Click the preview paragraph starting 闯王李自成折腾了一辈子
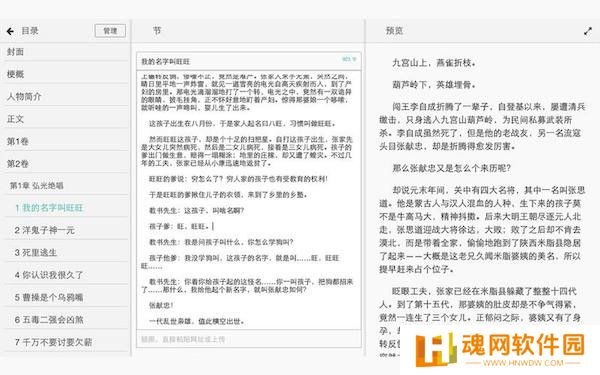 point(482,126)
